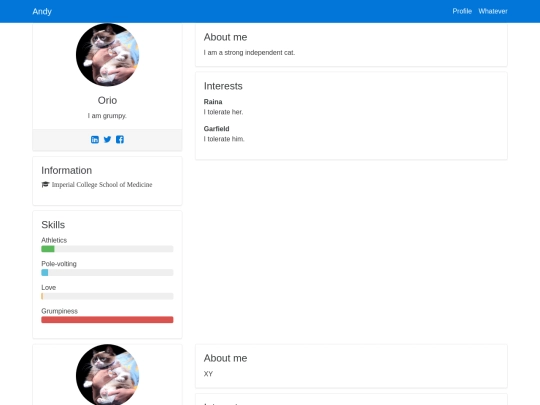Open the Whatever menu item
540x405 pixels.
coord(493,11)
